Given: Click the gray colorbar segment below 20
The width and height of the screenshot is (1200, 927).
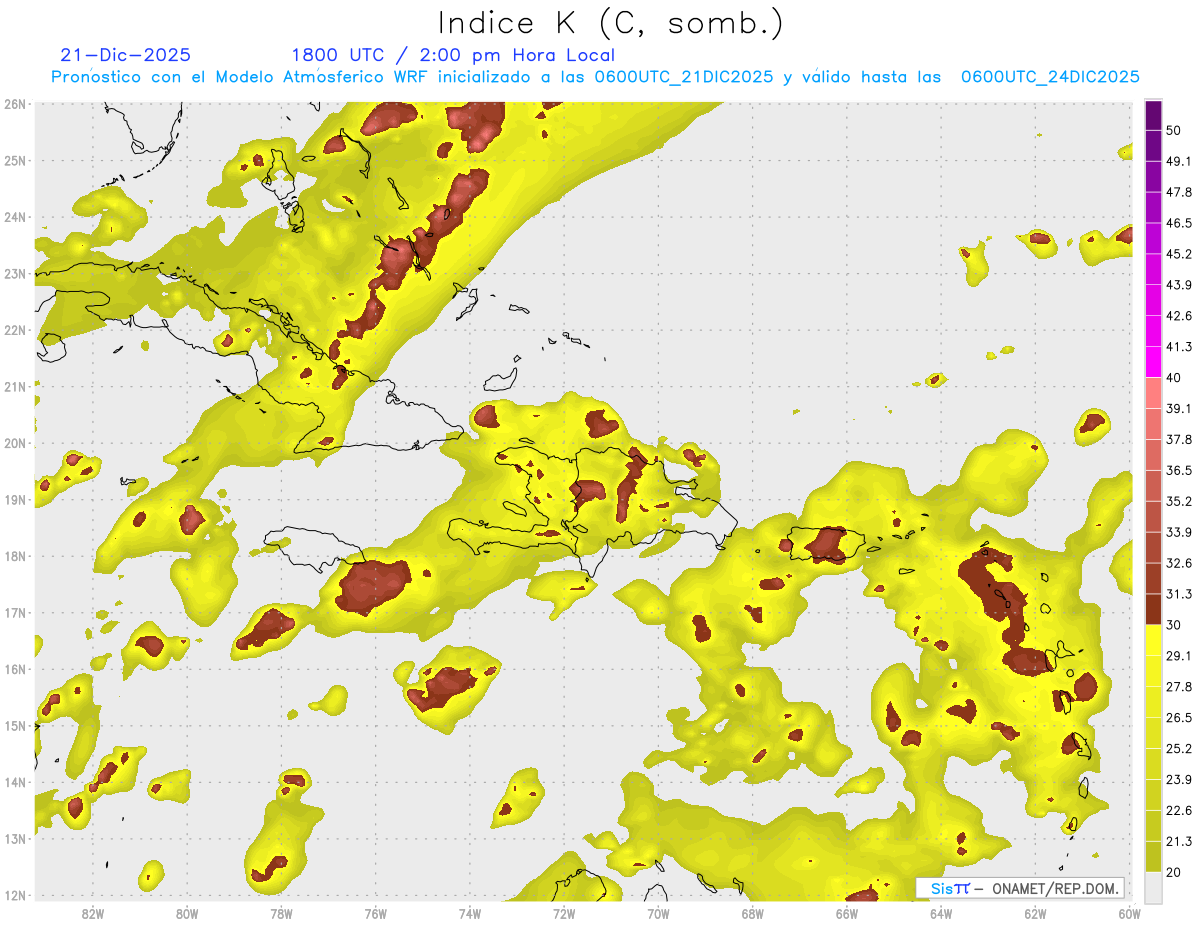Looking at the screenshot, I should [1153, 886].
